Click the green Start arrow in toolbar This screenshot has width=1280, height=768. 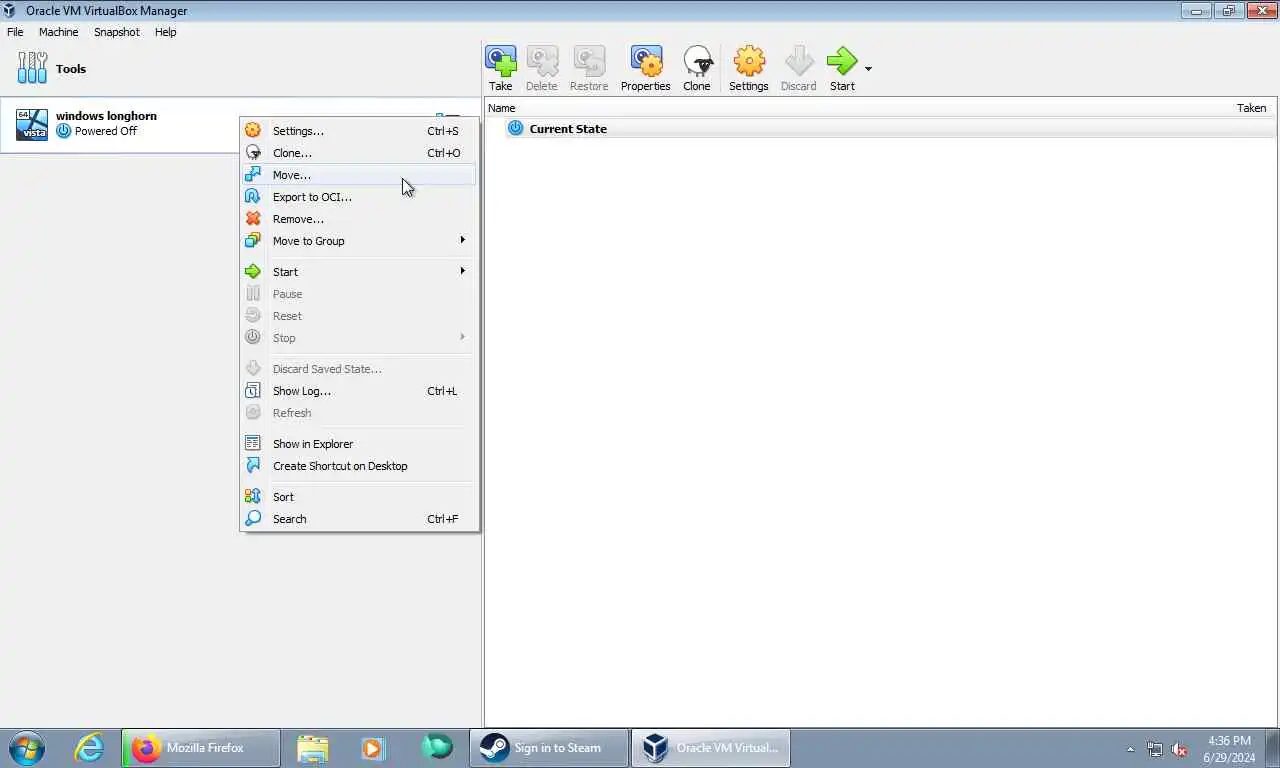point(842,61)
